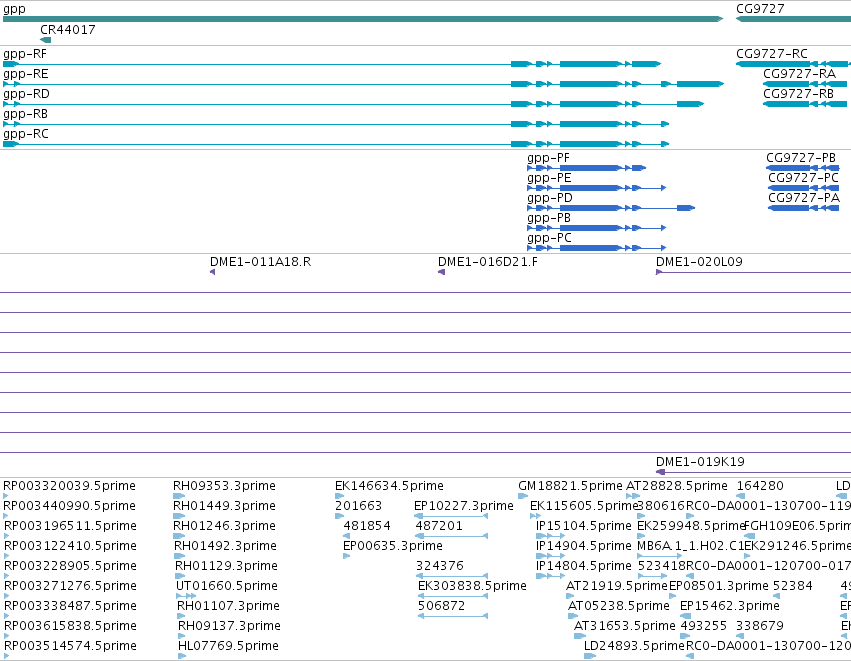Click the RP003338487.5prime EST label
Screen dimensions: 851x661
click(x=71, y=606)
